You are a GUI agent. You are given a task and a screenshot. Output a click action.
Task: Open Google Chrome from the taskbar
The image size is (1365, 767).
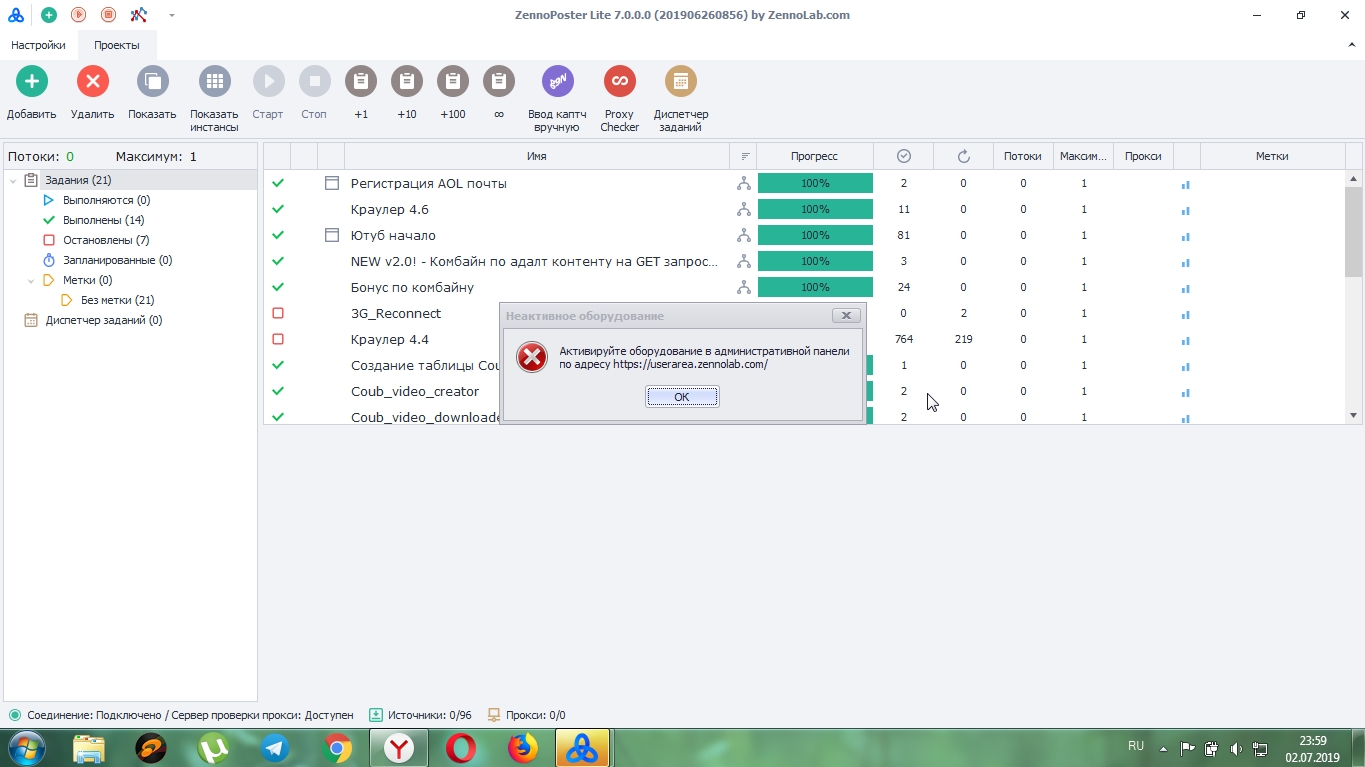point(337,748)
